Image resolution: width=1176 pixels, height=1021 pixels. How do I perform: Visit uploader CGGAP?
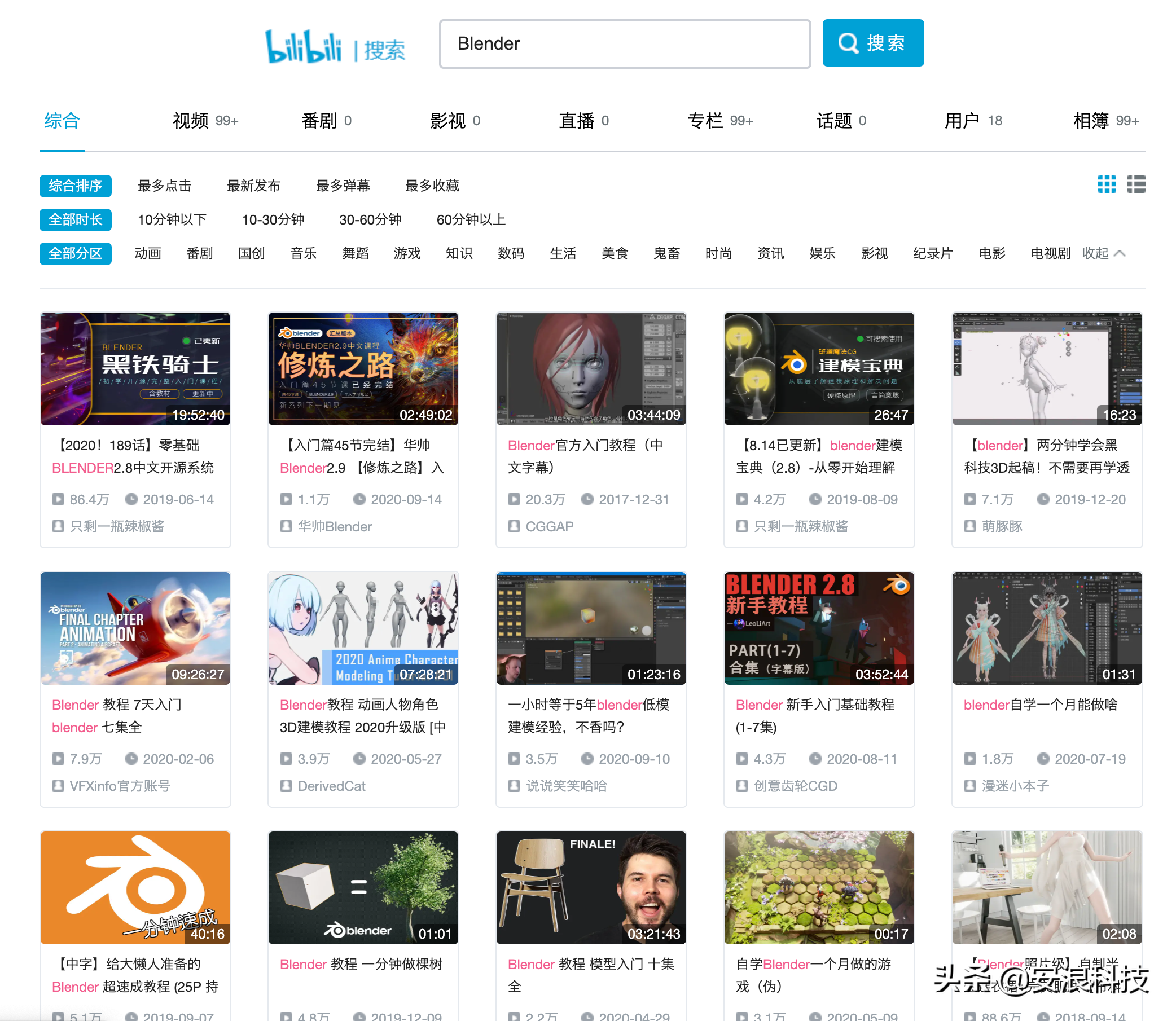[550, 526]
